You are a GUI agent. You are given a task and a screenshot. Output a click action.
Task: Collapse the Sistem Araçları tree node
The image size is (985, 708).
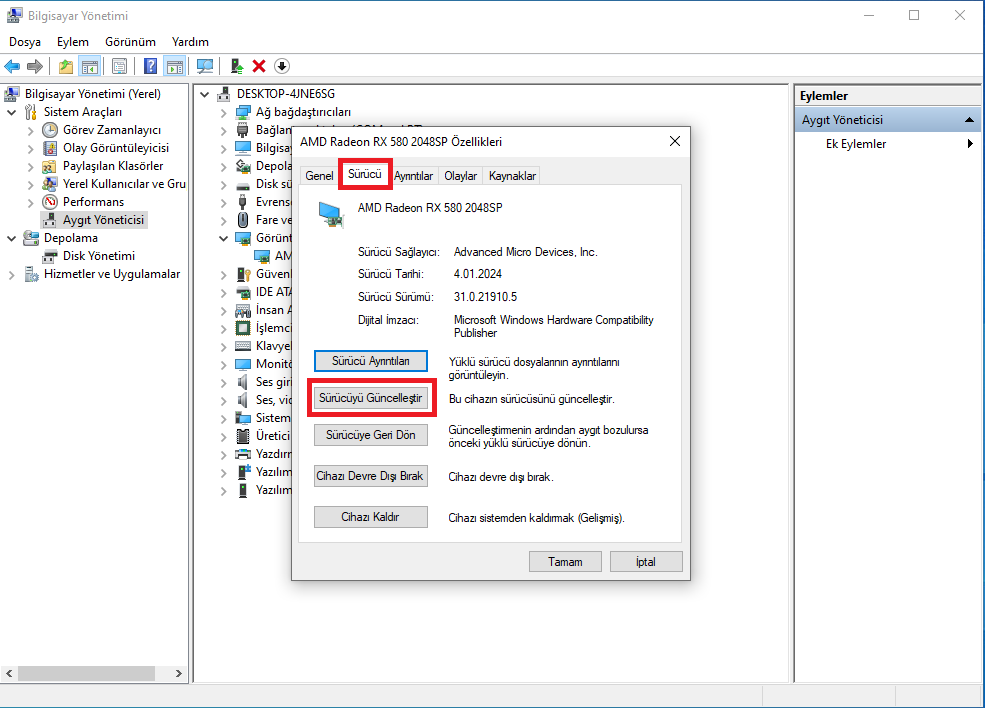point(11,112)
